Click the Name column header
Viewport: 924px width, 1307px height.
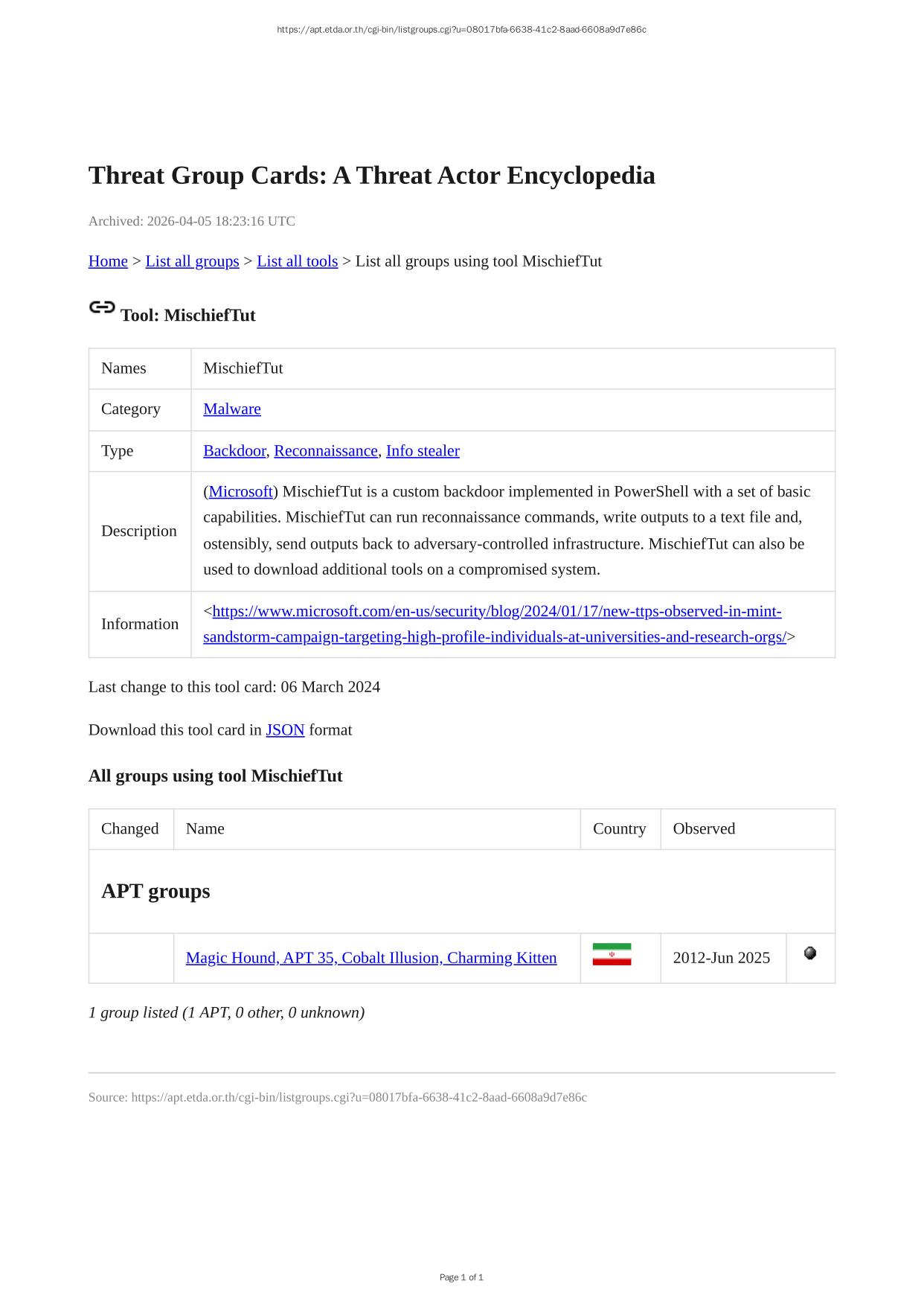205,829
